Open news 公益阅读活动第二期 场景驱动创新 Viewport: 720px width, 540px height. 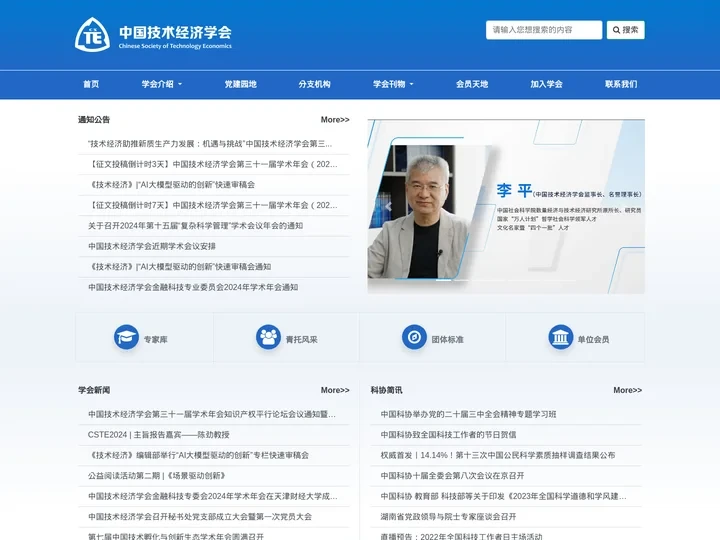pos(157,476)
